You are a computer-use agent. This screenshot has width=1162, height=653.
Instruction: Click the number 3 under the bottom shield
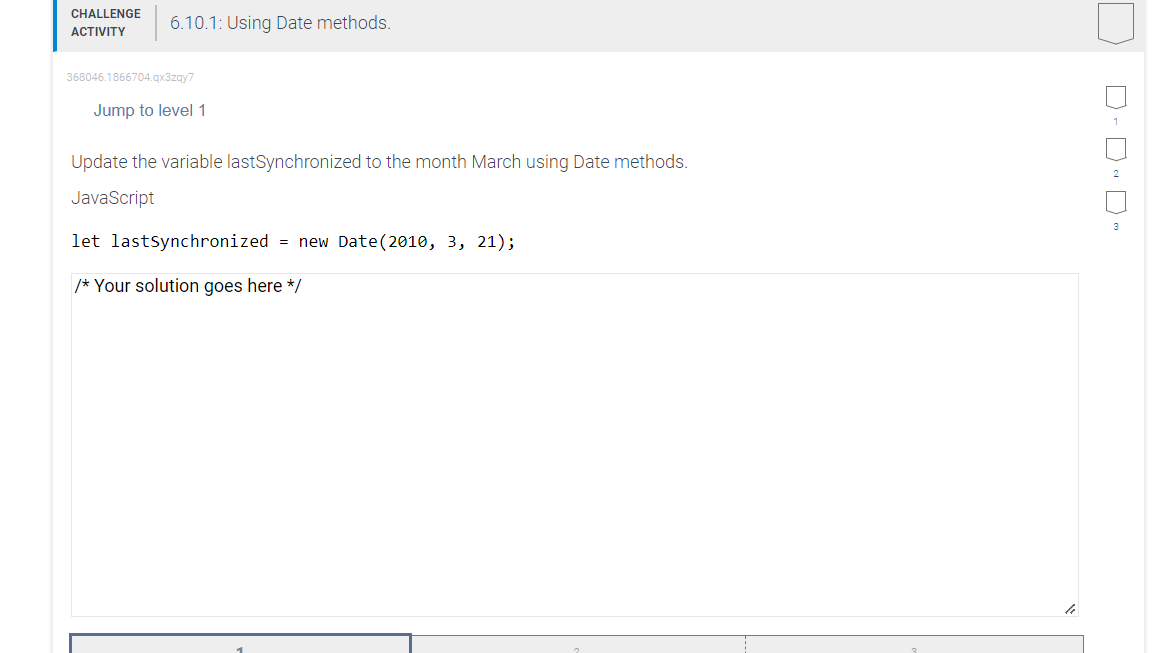(1115, 226)
